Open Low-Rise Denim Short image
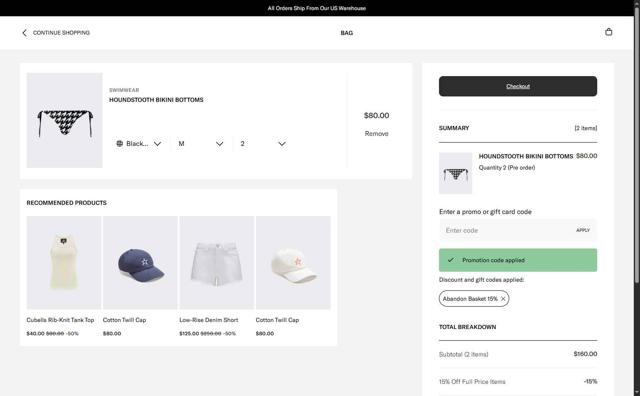The image size is (640, 396). pos(217,263)
